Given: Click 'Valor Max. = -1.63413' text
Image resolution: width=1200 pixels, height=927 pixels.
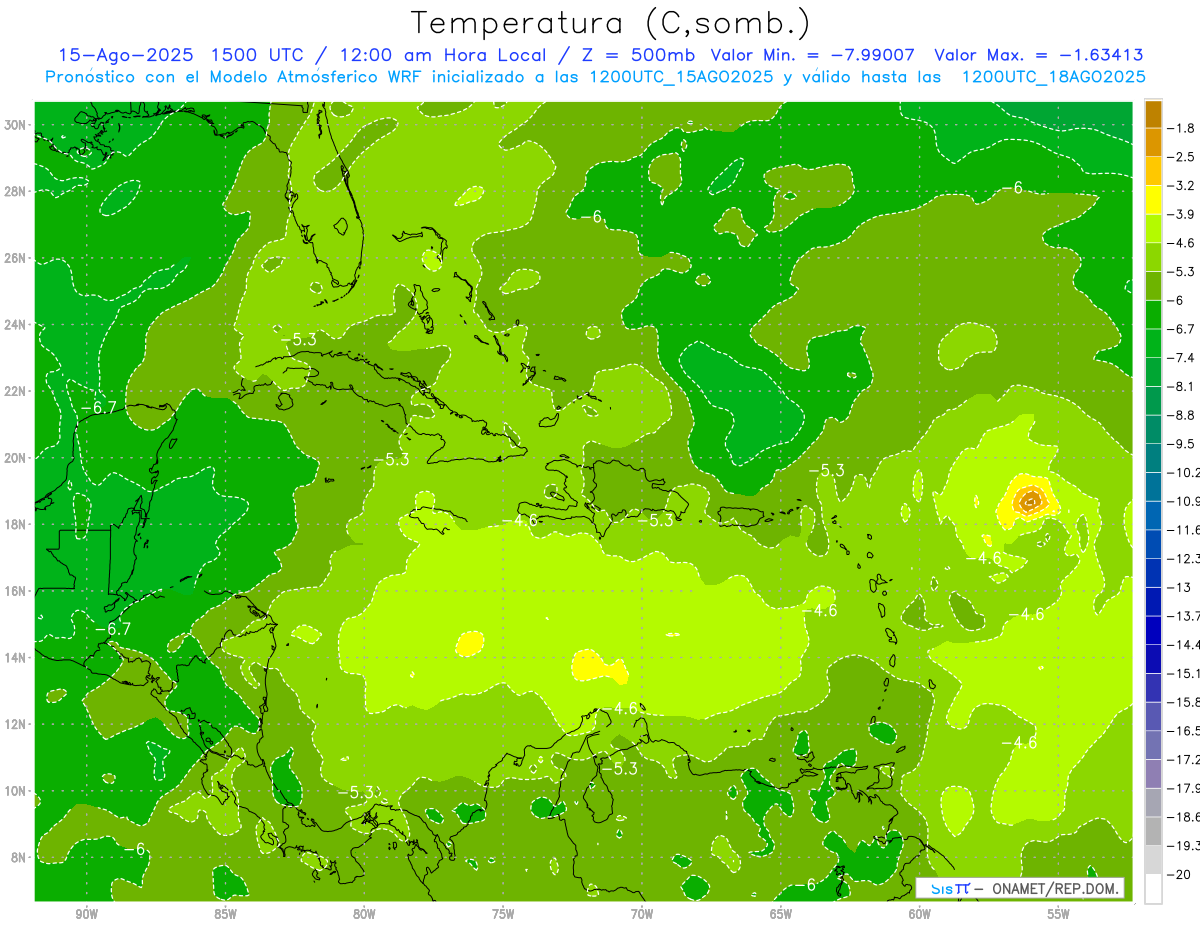Looking at the screenshot, I should 1038,55.
